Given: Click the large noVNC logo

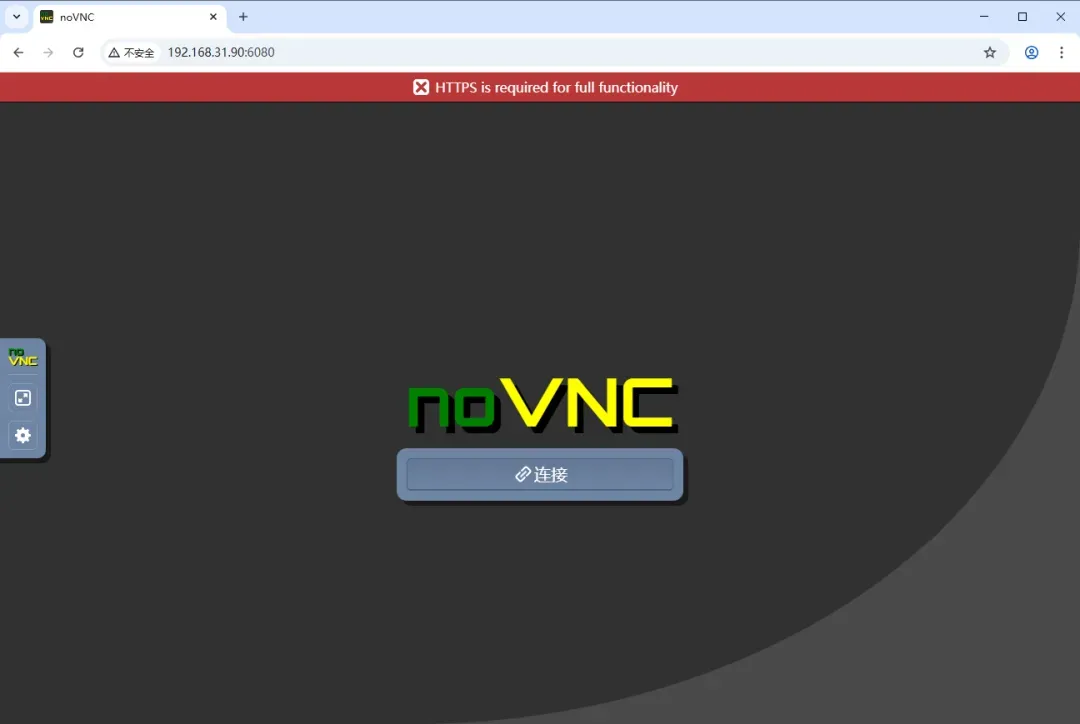Looking at the screenshot, I should tap(543, 406).
